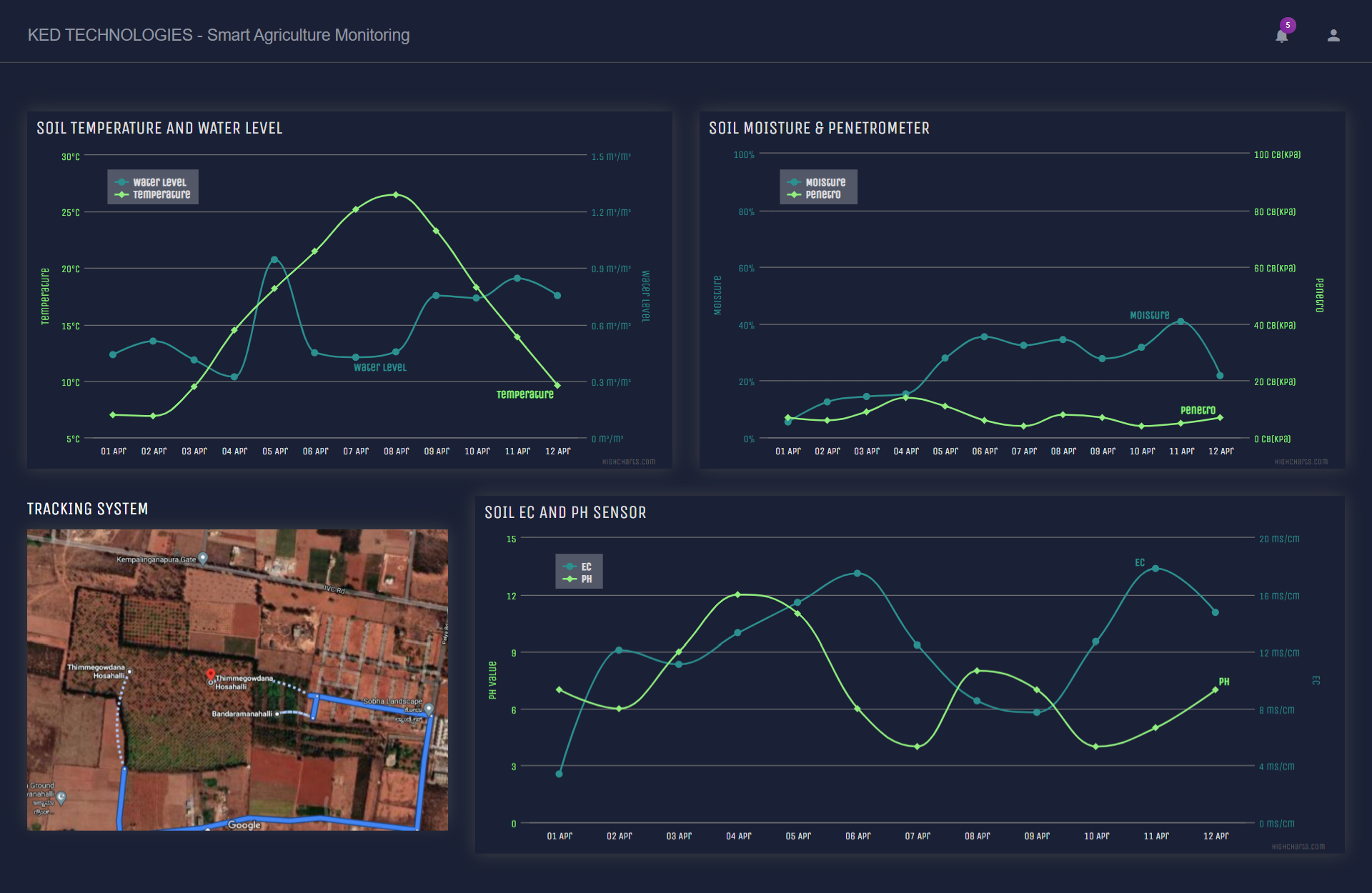Select PH low point on 10 Apr
Viewport: 1372px width, 893px height.
click(1096, 747)
